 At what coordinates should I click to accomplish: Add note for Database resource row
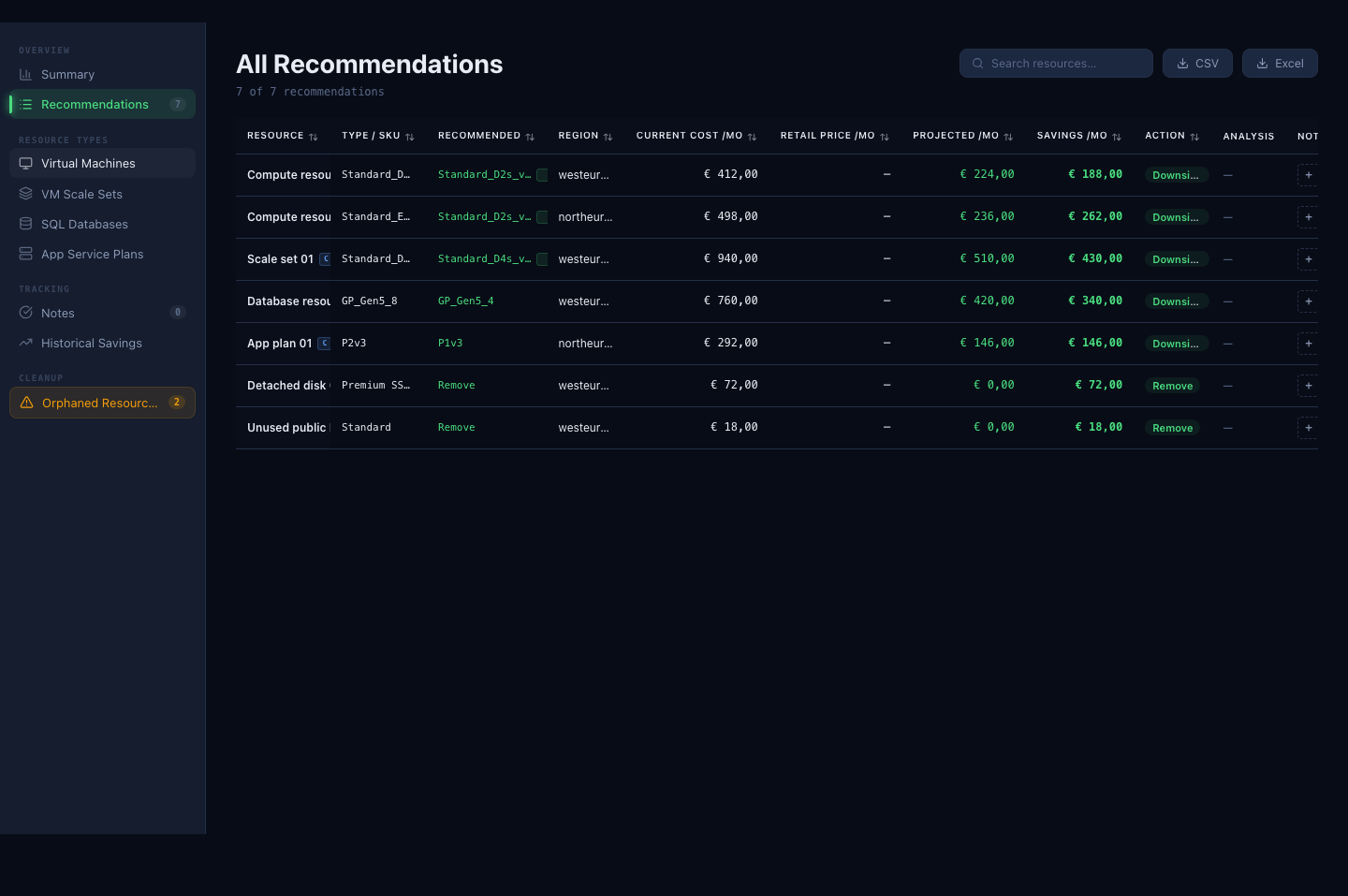1308,301
